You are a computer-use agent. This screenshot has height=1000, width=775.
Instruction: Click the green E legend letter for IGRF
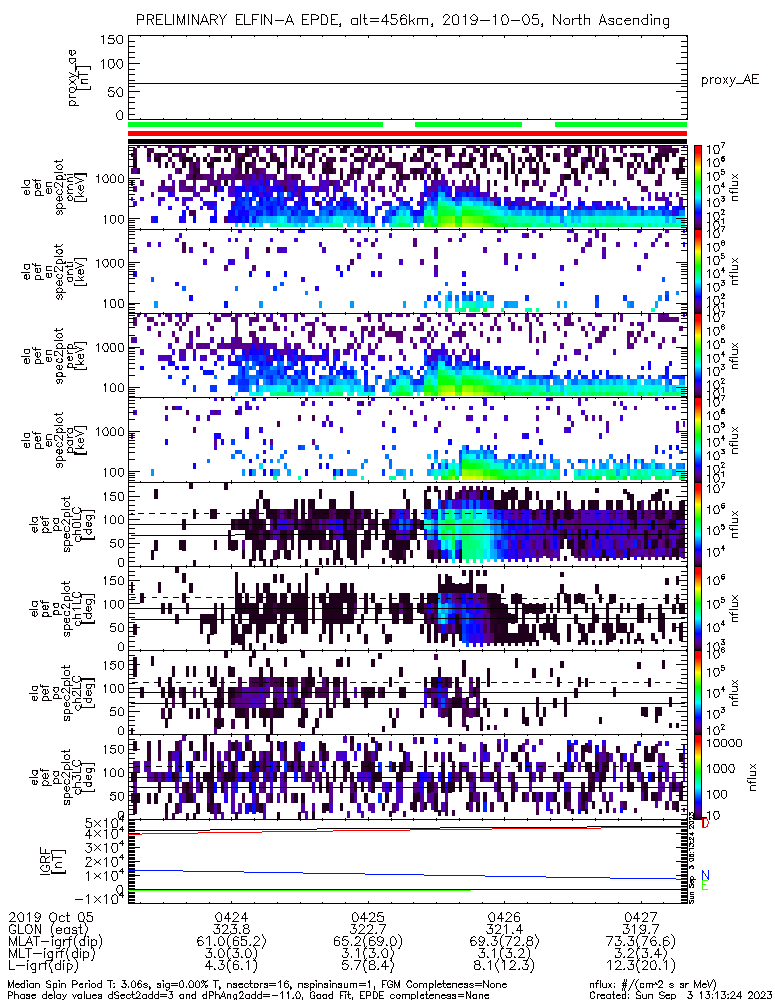point(705,885)
